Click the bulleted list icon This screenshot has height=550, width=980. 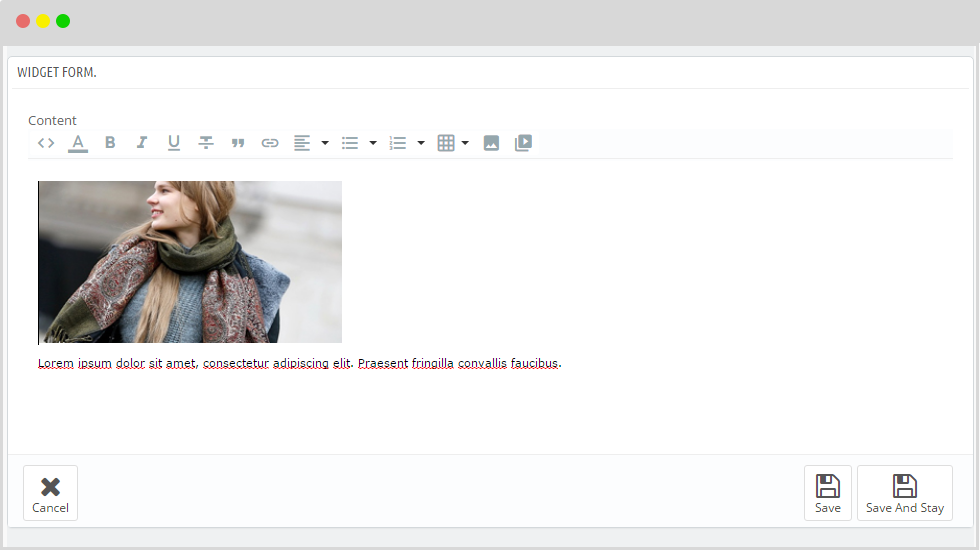[x=350, y=143]
